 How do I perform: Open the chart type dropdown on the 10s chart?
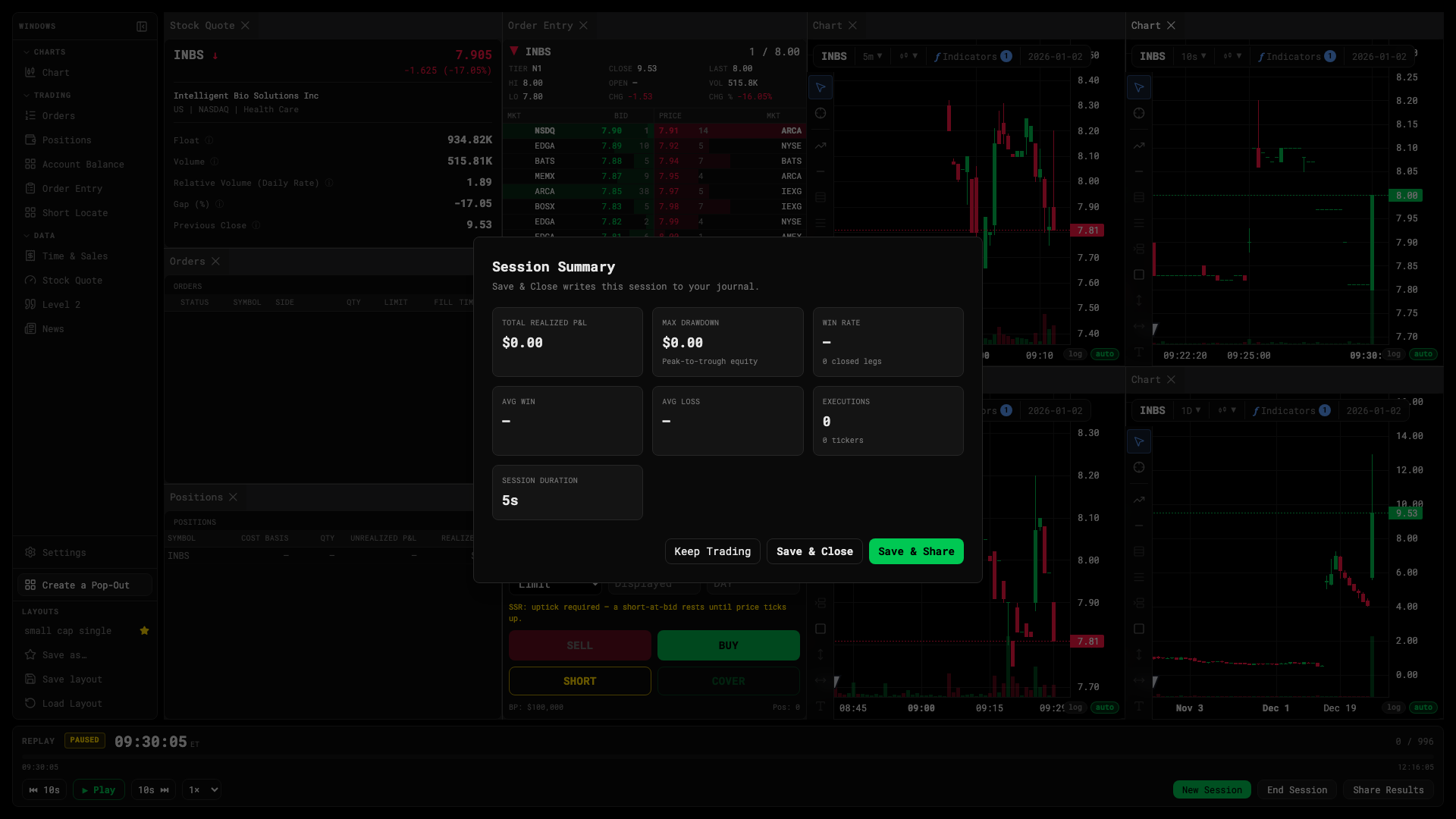pos(1232,57)
